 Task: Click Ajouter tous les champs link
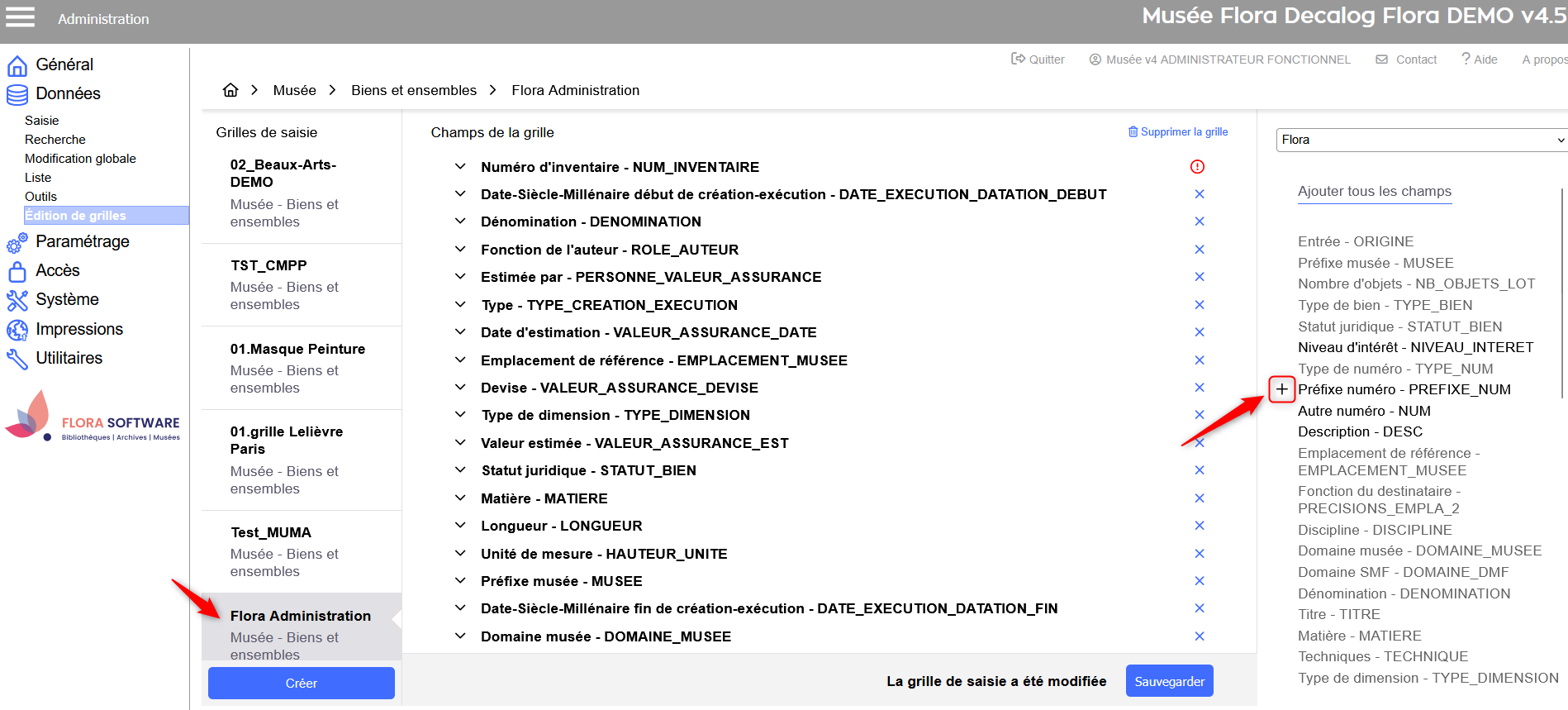pos(1374,192)
